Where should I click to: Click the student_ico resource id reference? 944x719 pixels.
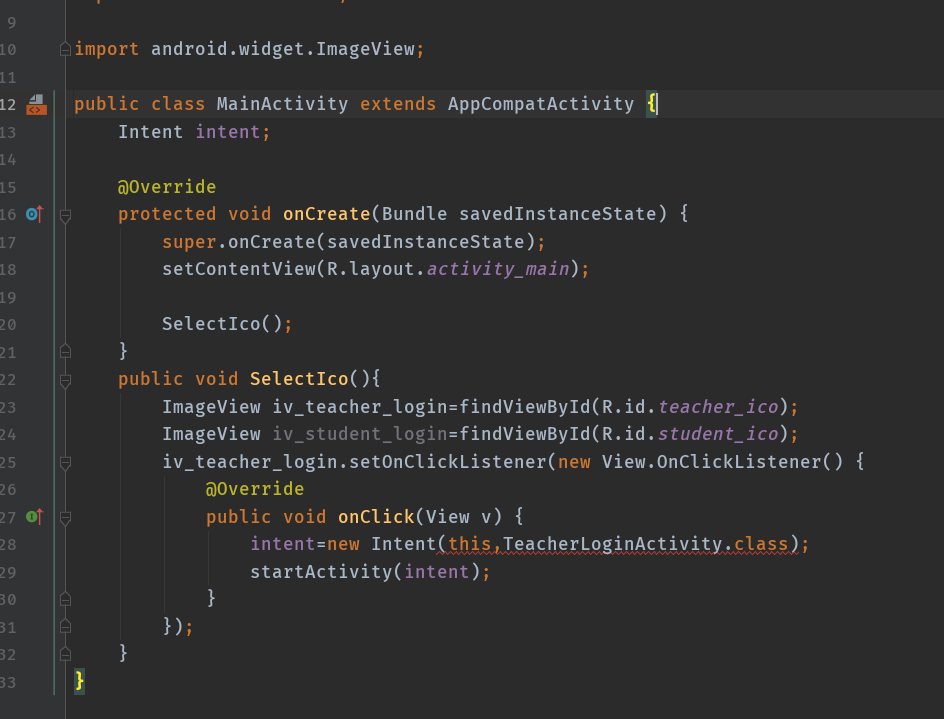(x=717, y=434)
